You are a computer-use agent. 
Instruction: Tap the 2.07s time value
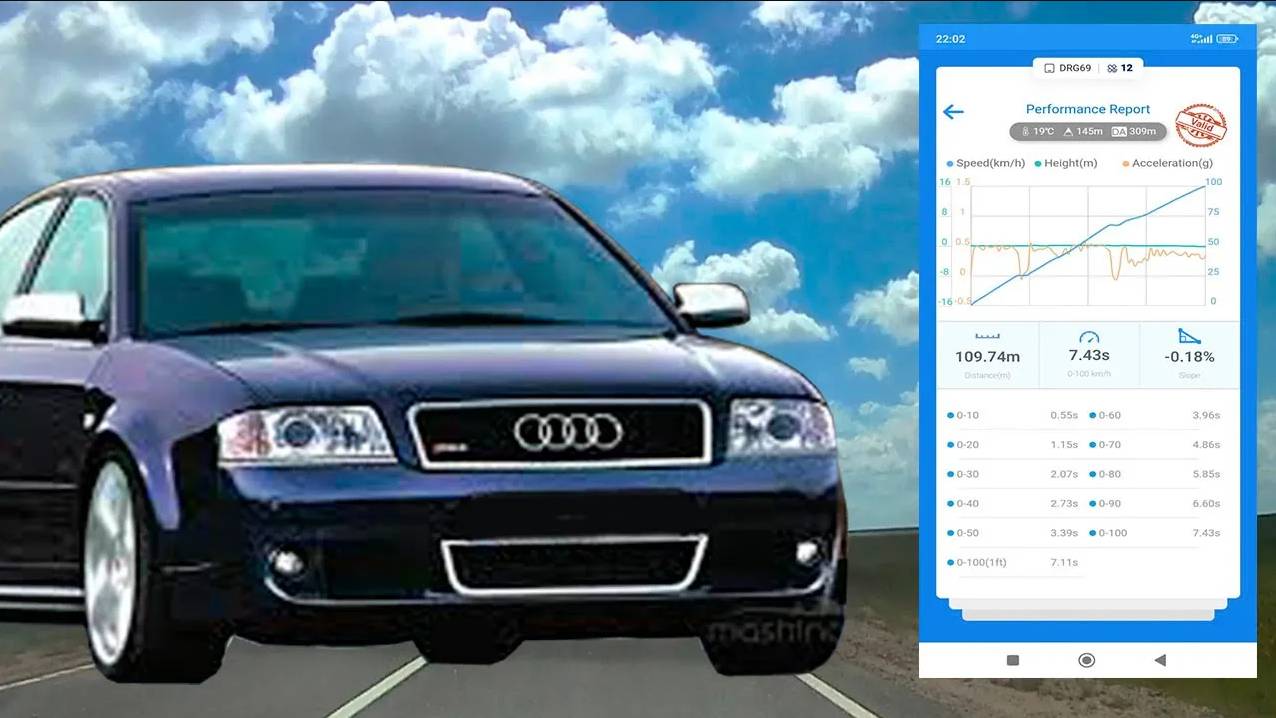(x=1064, y=474)
